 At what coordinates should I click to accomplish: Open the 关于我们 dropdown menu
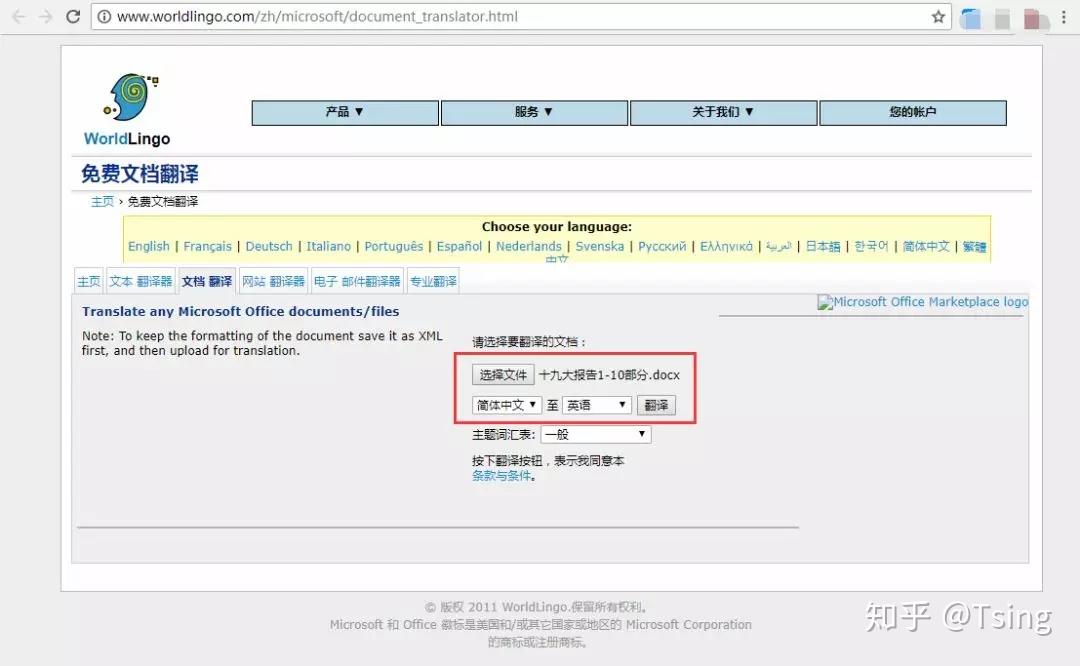tap(723, 112)
